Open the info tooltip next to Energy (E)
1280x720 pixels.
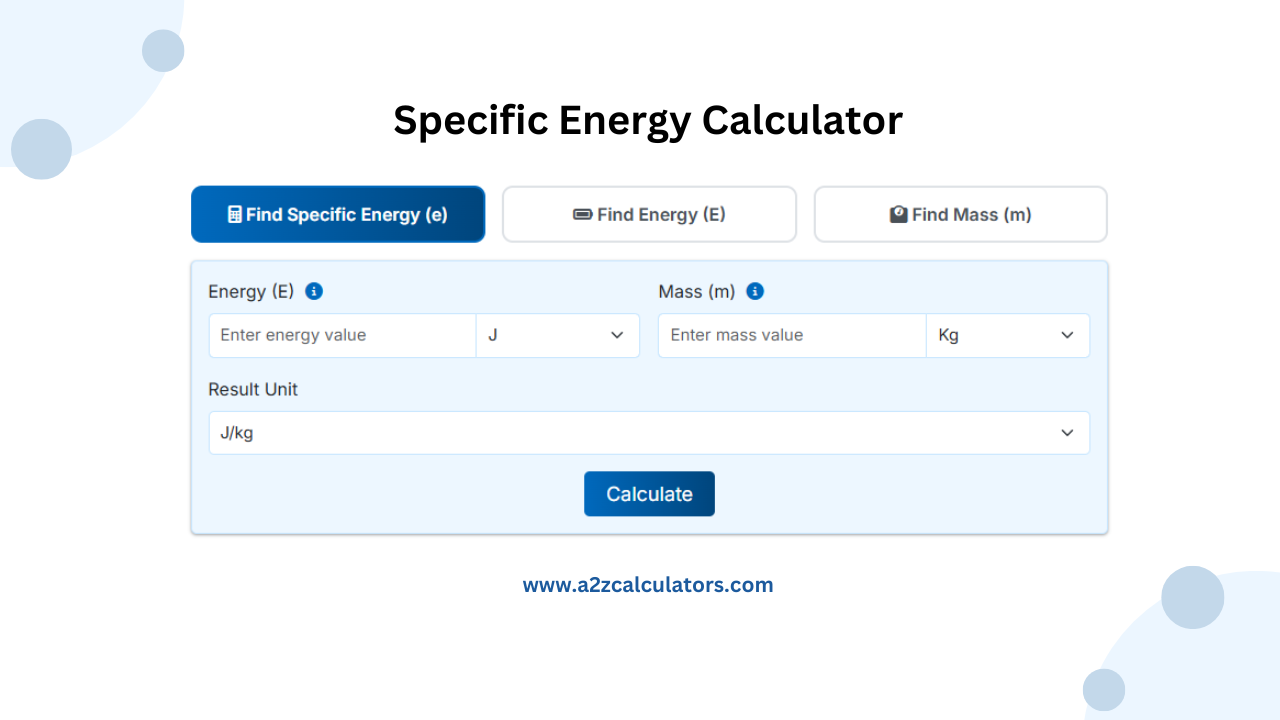tap(314, 291)
